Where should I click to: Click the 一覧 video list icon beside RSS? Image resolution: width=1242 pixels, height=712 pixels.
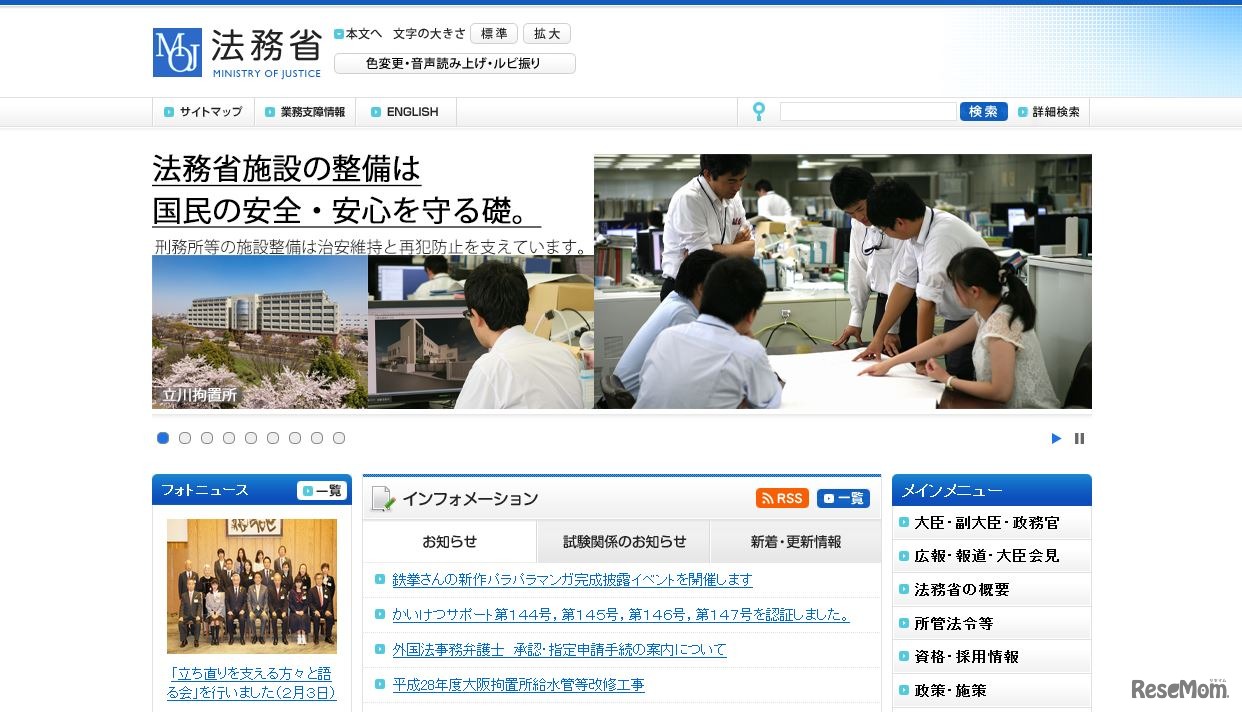point(842,498)
